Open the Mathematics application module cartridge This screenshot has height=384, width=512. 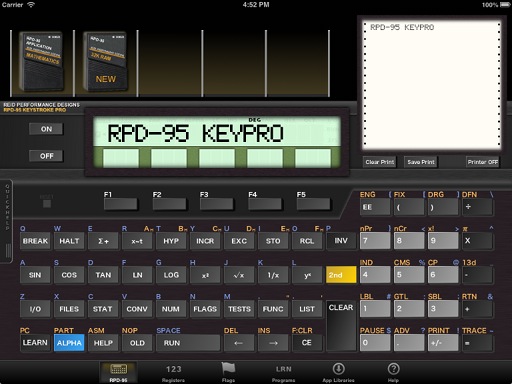(x=41, y=62)
